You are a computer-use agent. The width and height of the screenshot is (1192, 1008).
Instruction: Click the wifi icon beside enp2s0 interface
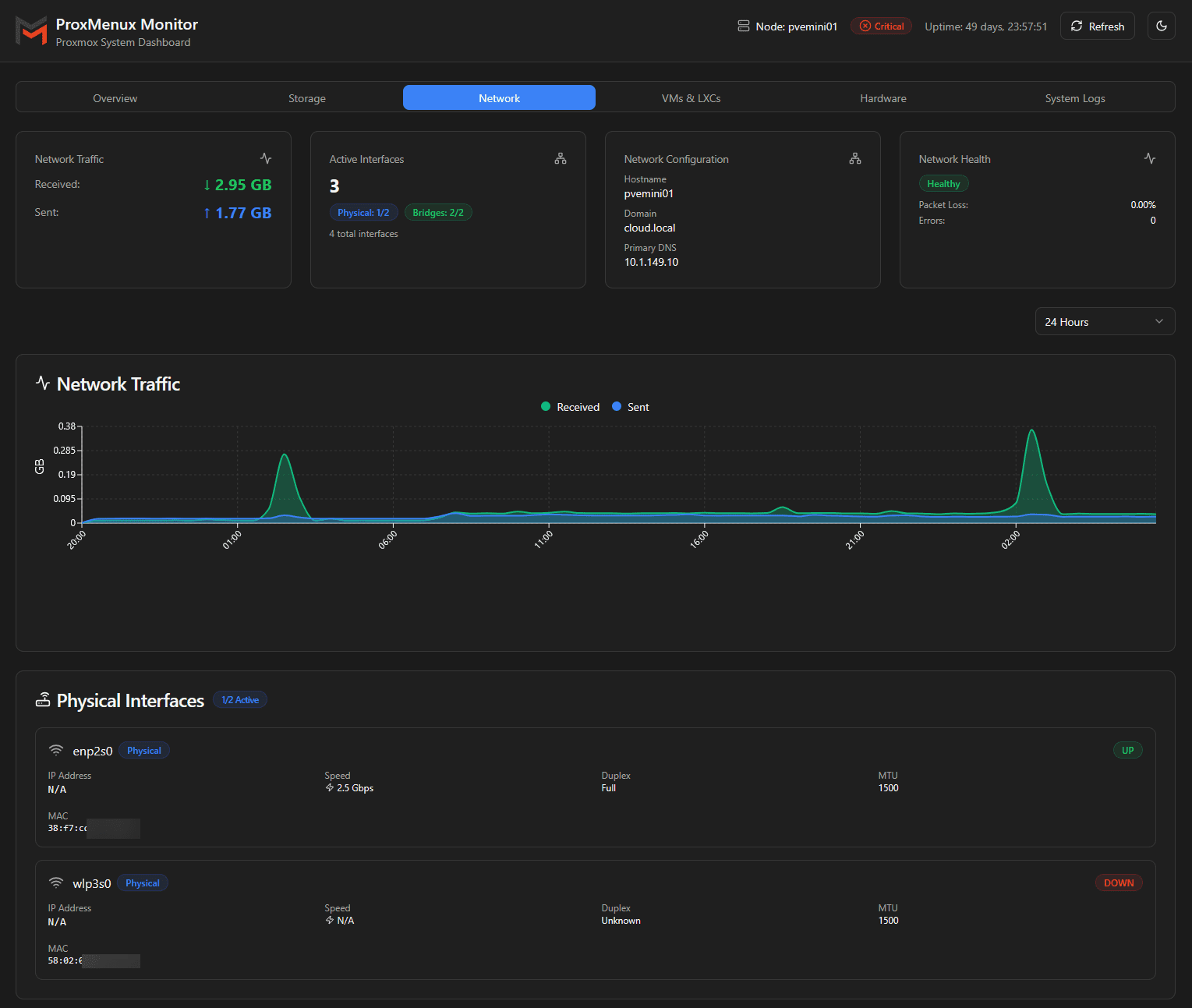tap(55, 750)
